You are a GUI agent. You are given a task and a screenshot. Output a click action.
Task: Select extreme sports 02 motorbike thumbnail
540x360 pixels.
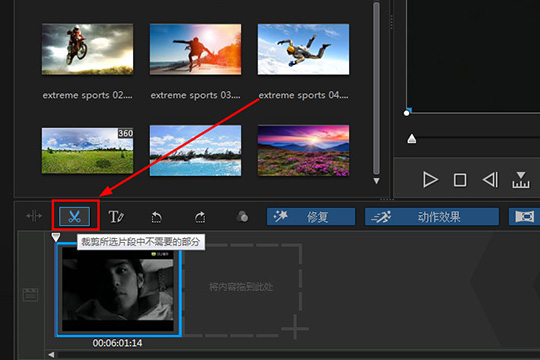[x=87, y=49]
